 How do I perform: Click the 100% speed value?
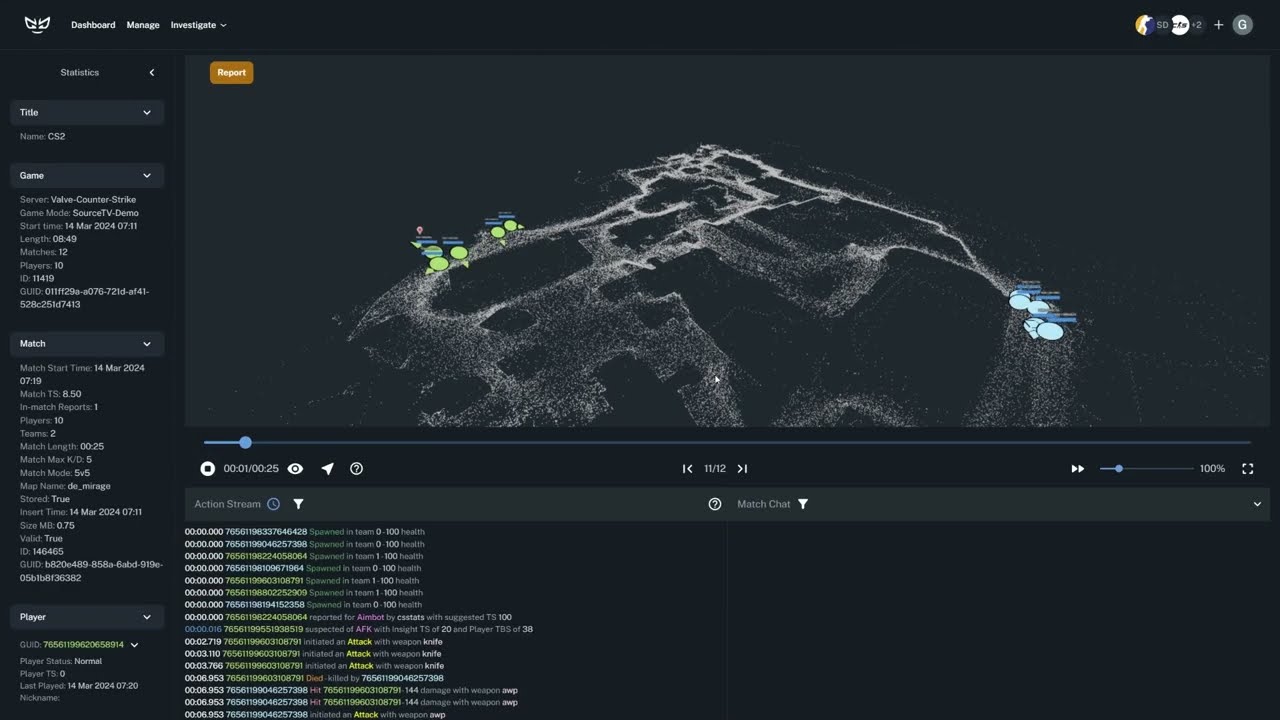click(1212, 468)
